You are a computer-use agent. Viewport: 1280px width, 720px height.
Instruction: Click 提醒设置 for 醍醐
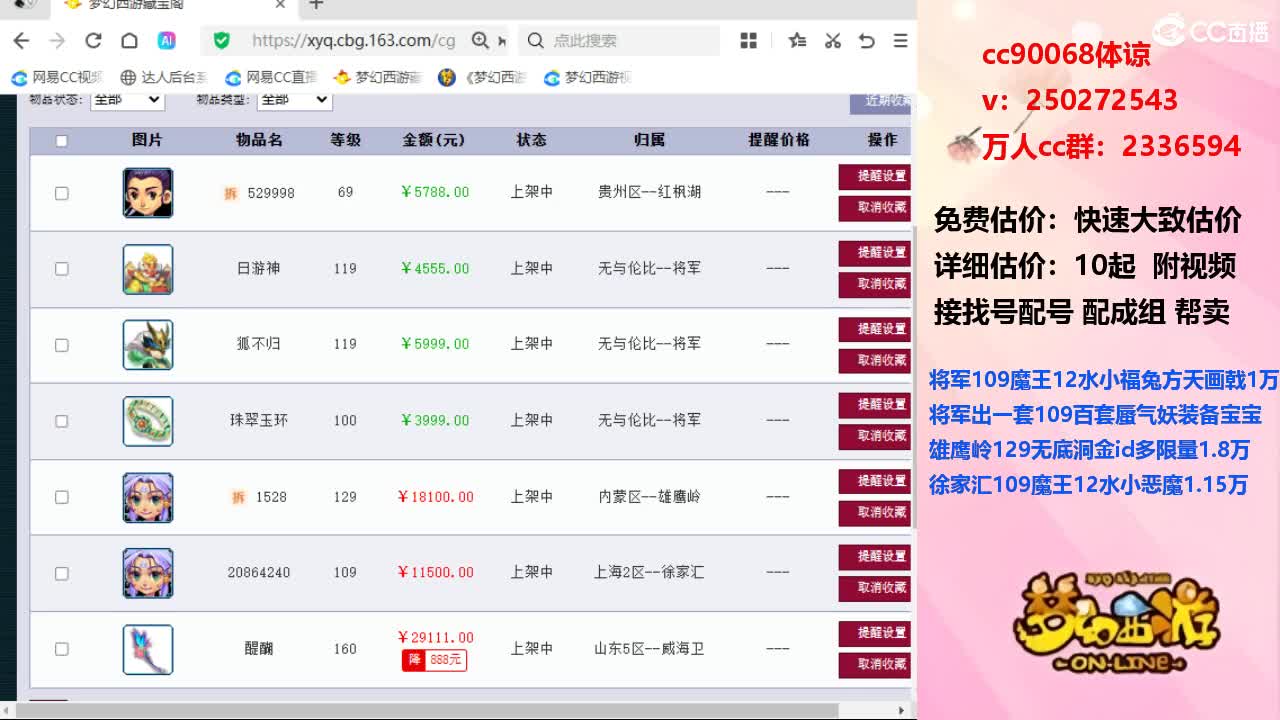[x=876, y=633]
